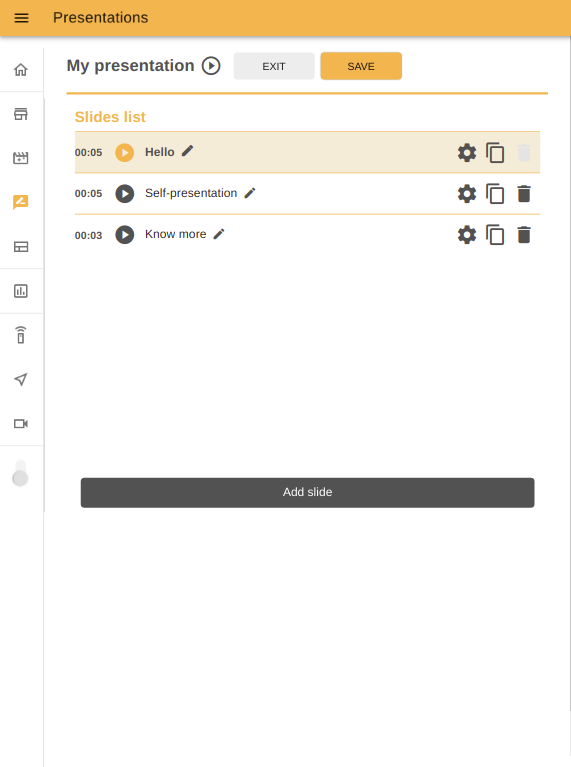
Task: Open the media library sidebar icon
Action: 21,158
